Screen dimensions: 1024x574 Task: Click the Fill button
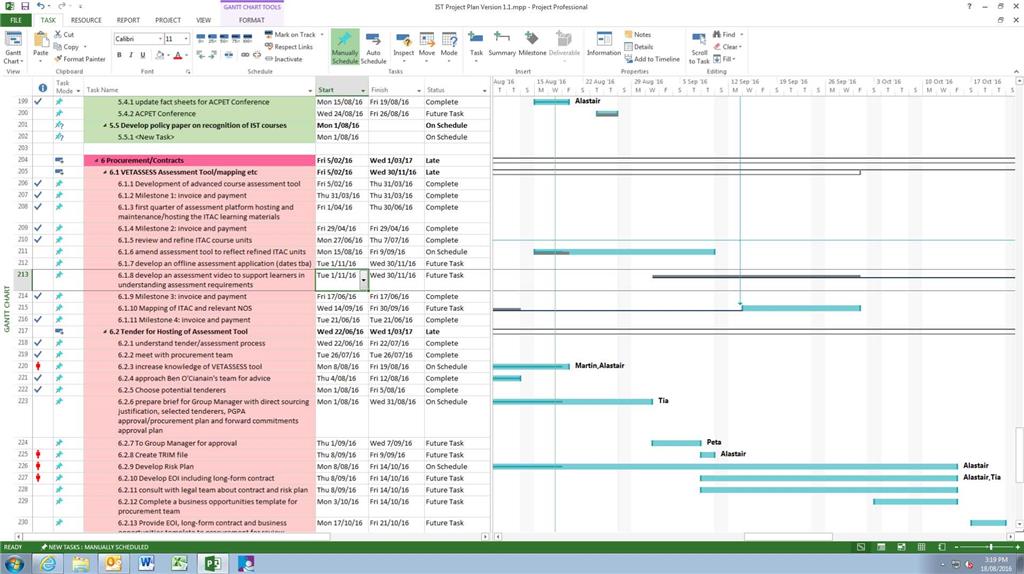(x=725, y=59)
